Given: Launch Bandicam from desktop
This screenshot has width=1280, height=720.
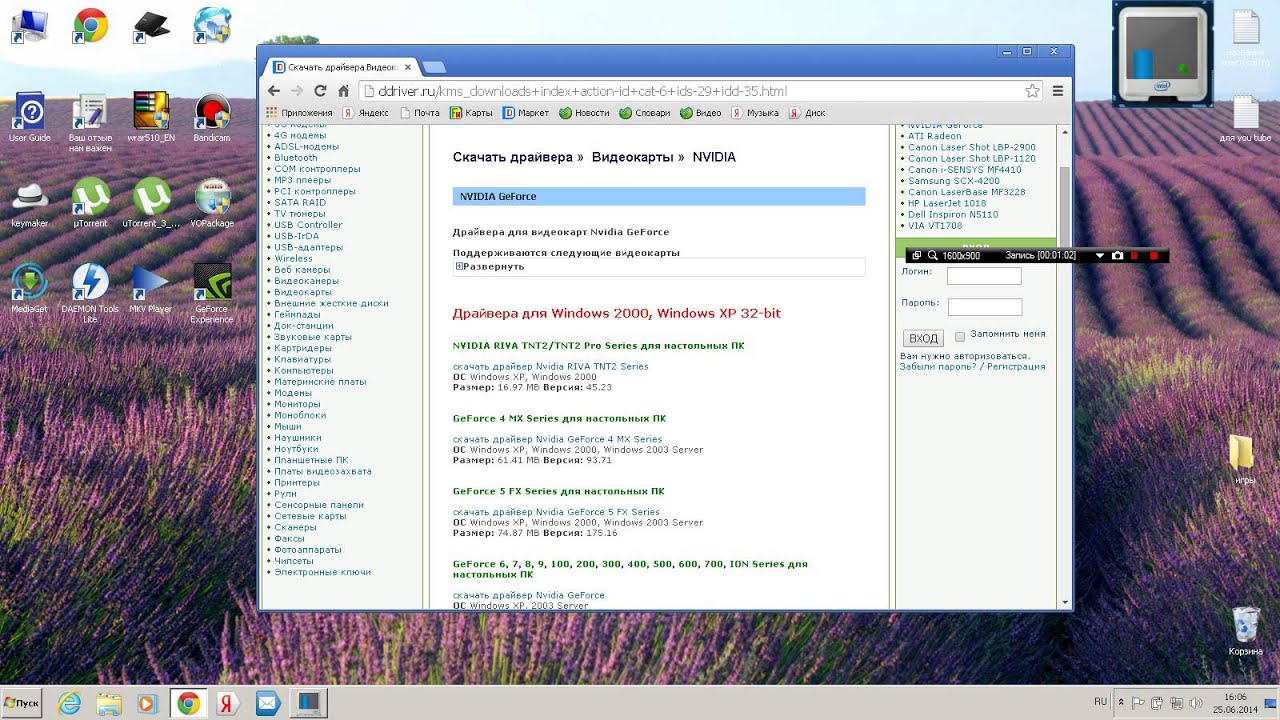Looking at the screenshot, I should (x=212, y=118).
